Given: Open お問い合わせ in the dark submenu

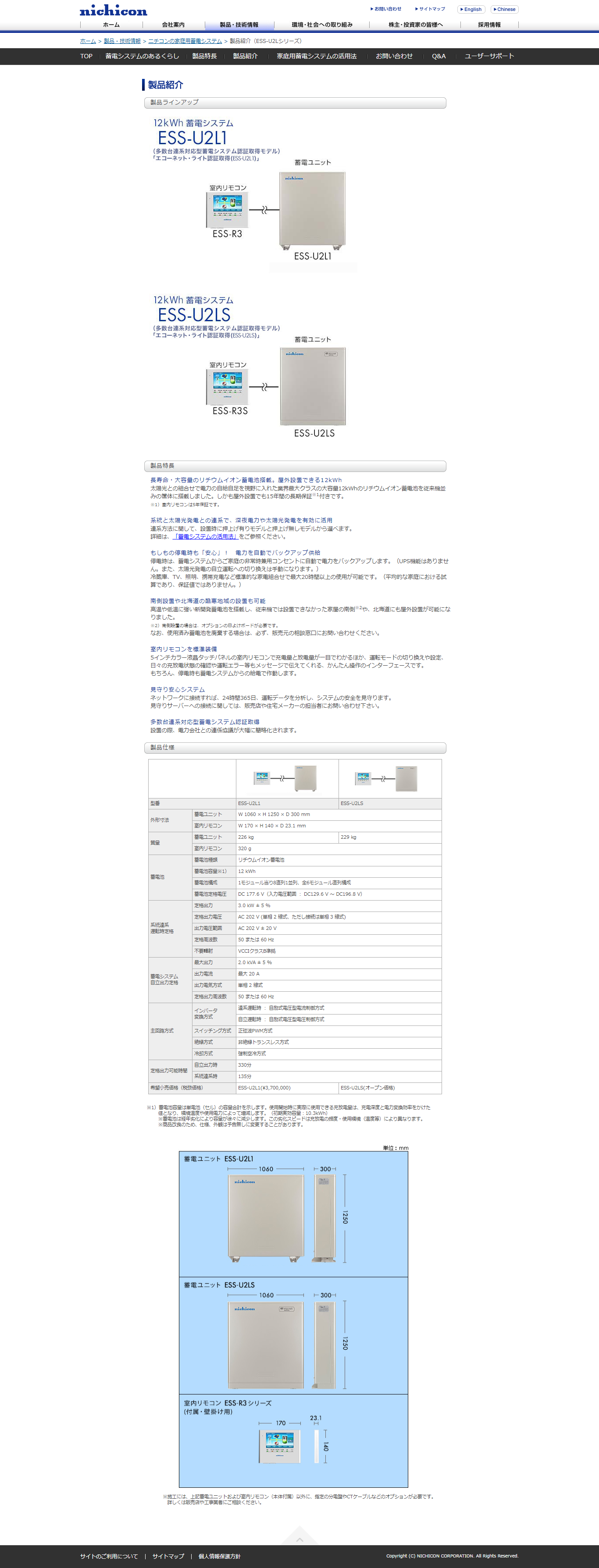Looking at the screenshot, I should pos(394,56).
